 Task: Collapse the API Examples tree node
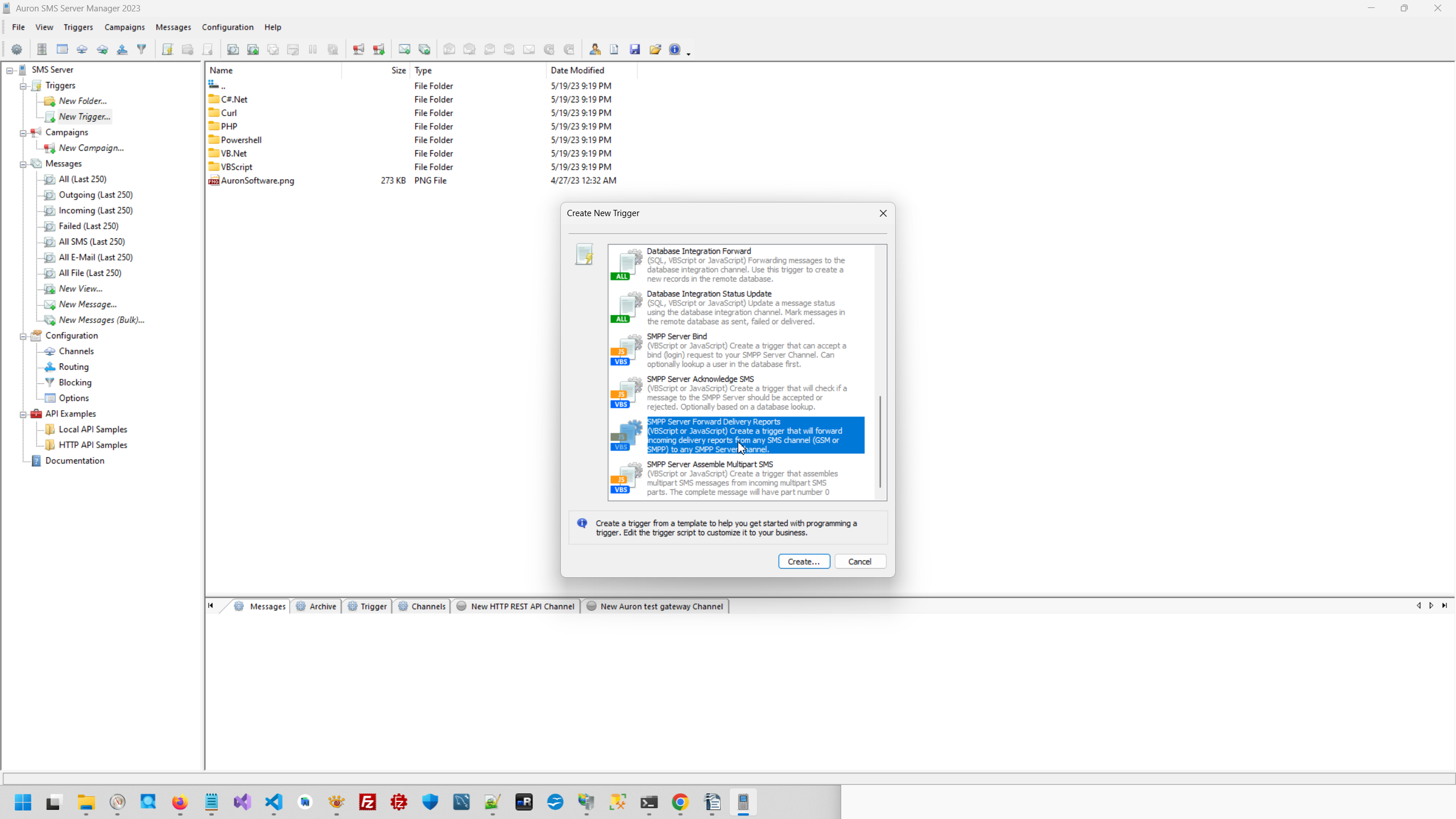[23, 414]
